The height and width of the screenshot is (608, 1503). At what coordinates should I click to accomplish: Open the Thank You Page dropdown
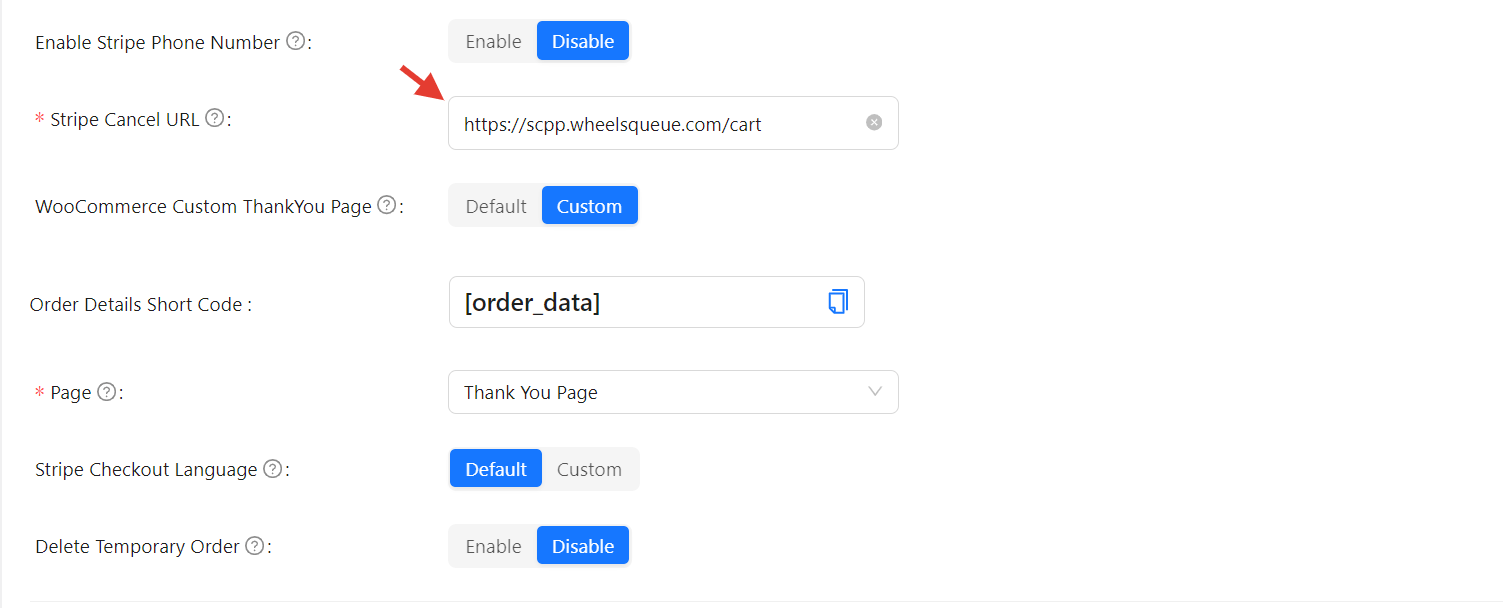660,392
